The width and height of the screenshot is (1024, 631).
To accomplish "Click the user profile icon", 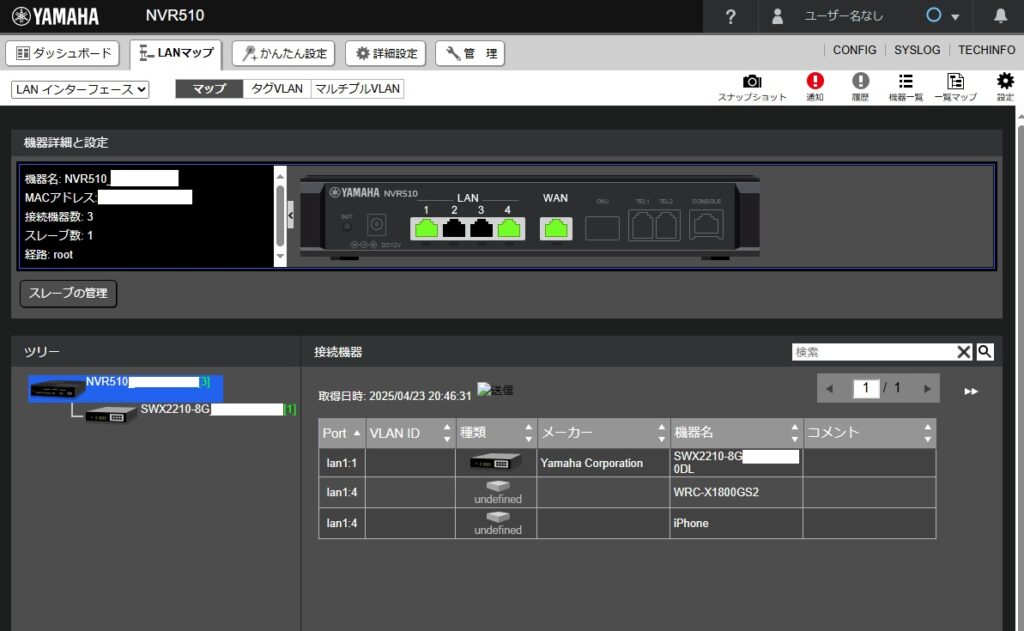I will 777,16.
